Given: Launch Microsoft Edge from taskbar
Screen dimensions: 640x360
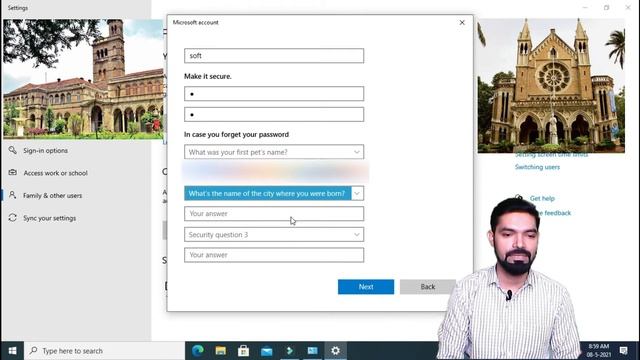Looking at the screenshot, I should (x=198, y=351).
